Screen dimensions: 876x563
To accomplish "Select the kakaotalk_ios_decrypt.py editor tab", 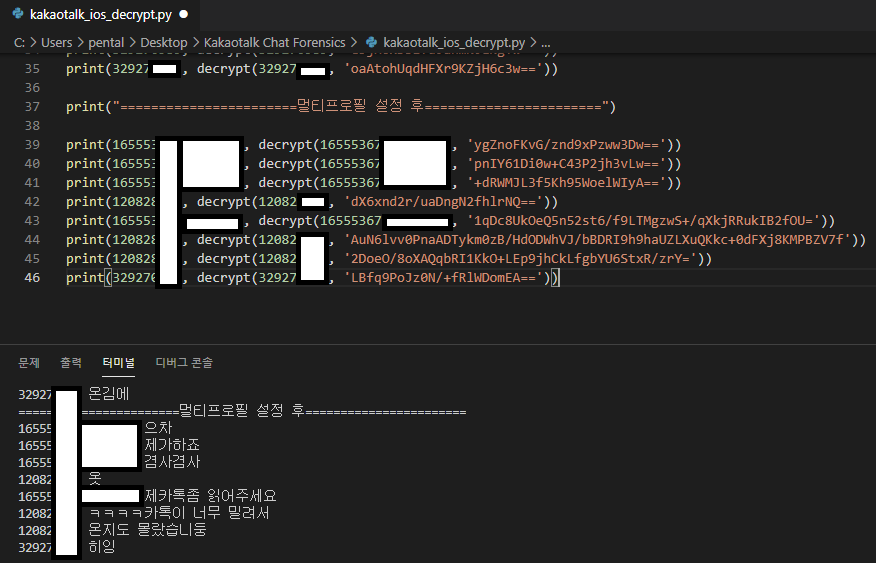I will (99, 15).
